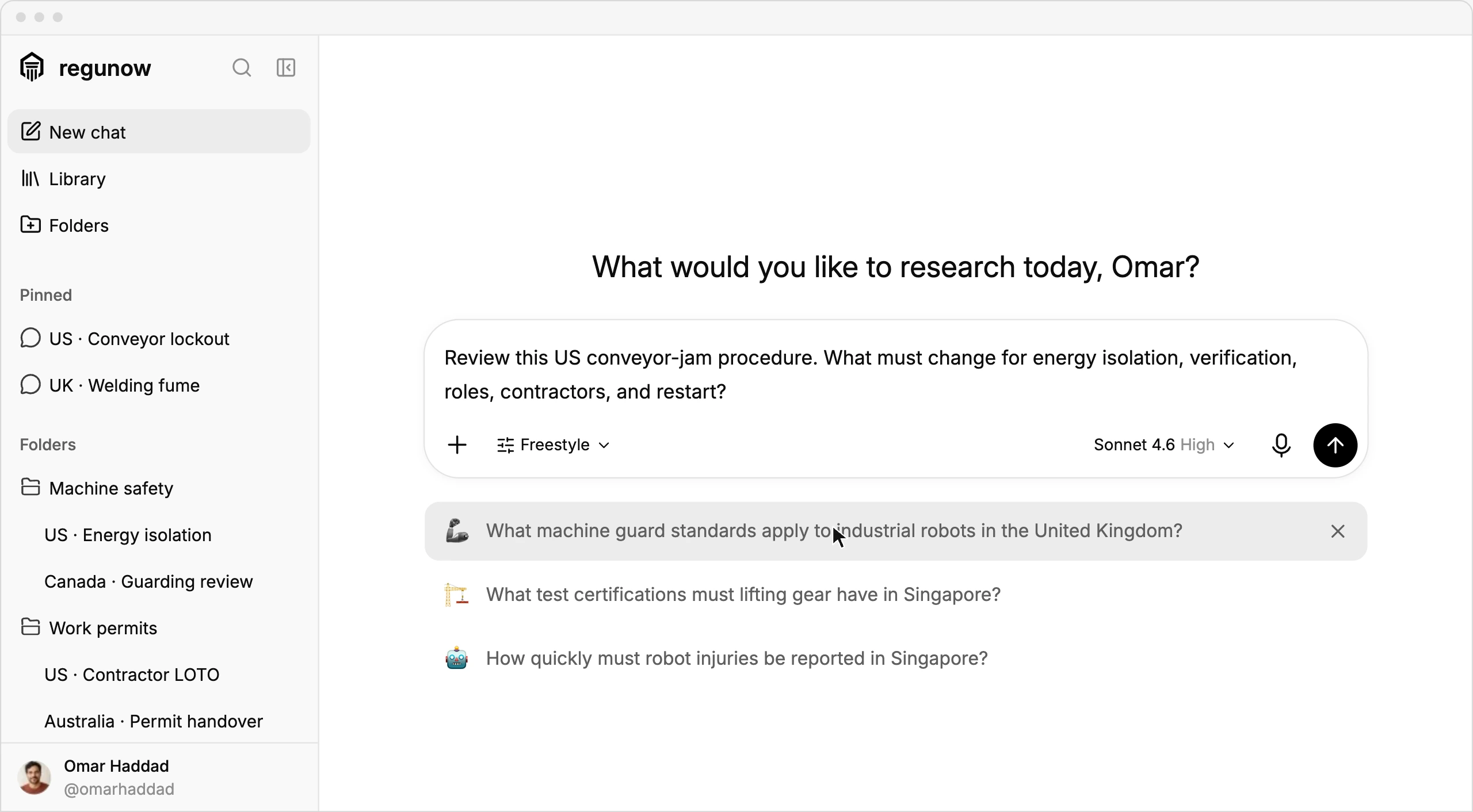Add attachment with the plus icon
1473x812 pixels.
click(457, 445)
